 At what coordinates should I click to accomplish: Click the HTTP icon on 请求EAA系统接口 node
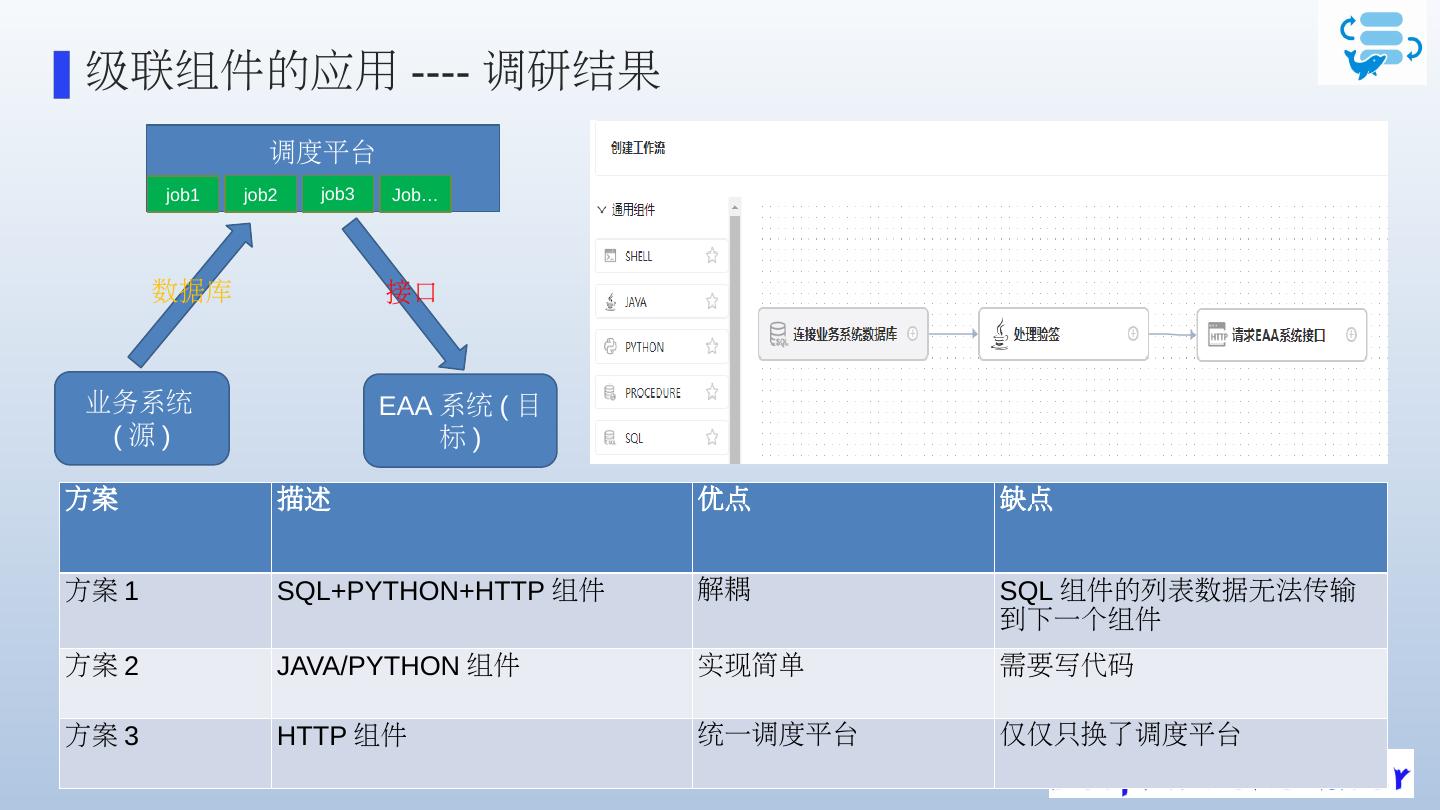[x=1217, y=334]
